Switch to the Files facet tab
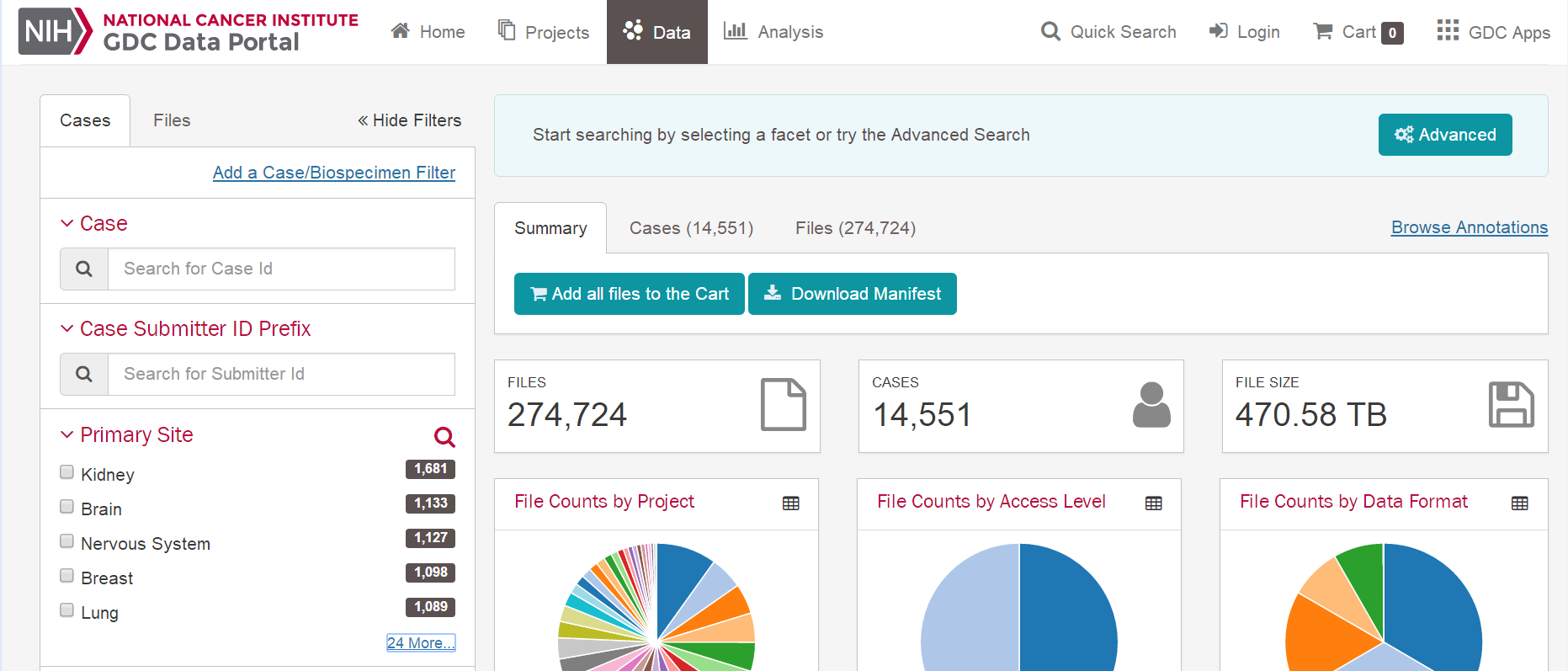 coord(172,120)
